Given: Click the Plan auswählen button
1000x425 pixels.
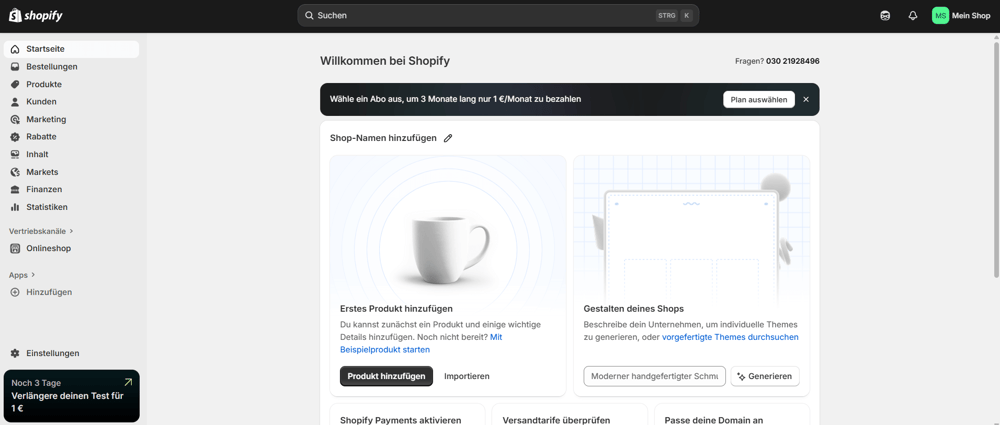Looking at the screenshot, I should click(758, 99).
